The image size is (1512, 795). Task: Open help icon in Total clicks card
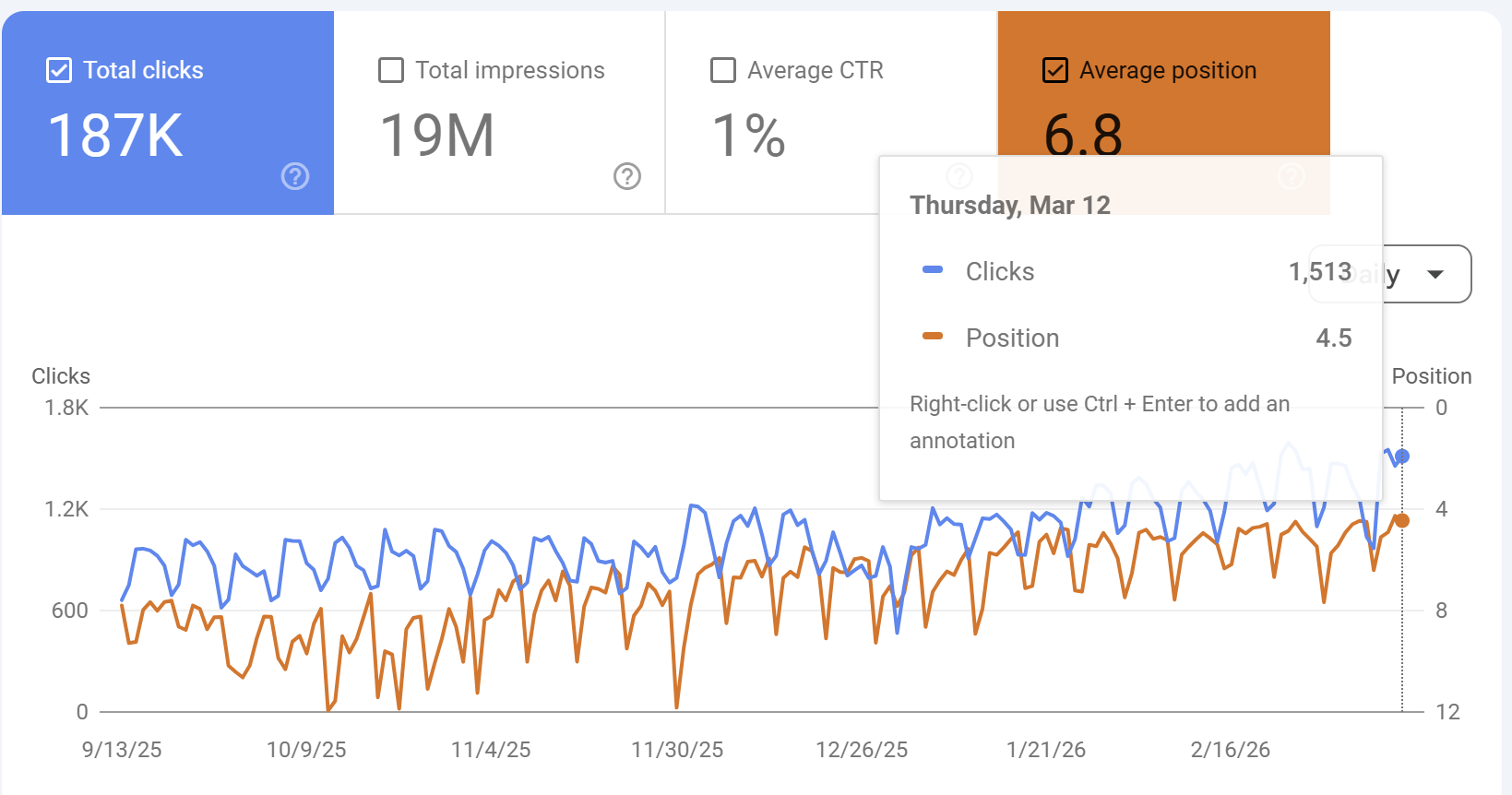295,176
